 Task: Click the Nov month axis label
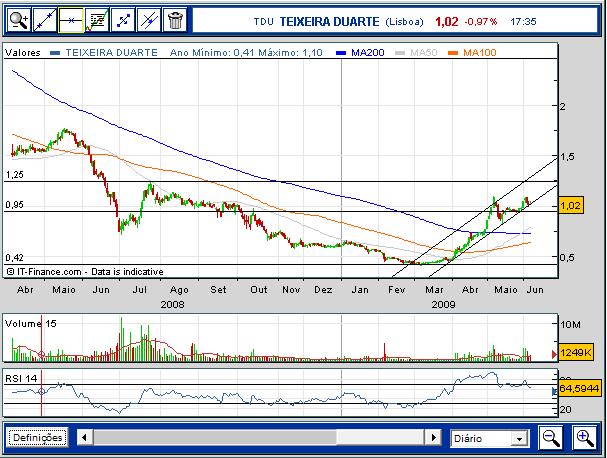click(x=291, y=290)
